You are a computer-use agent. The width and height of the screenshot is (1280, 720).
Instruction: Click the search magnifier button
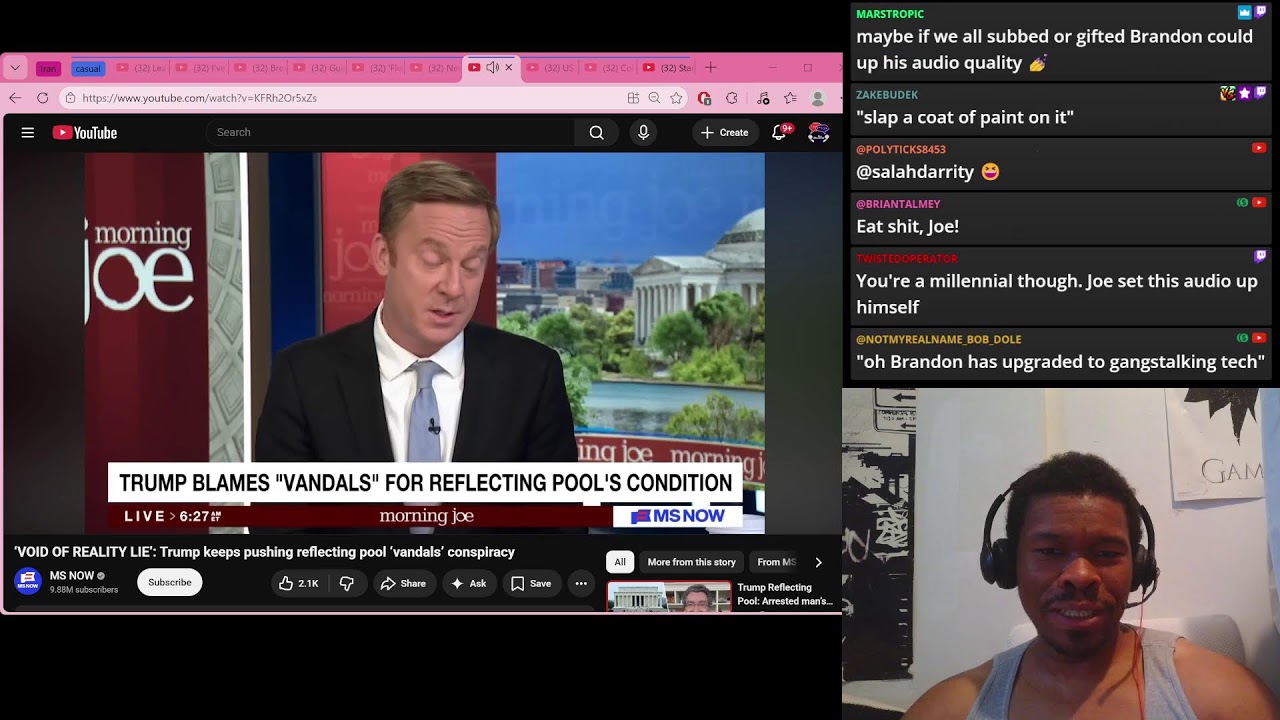[596, 132]
